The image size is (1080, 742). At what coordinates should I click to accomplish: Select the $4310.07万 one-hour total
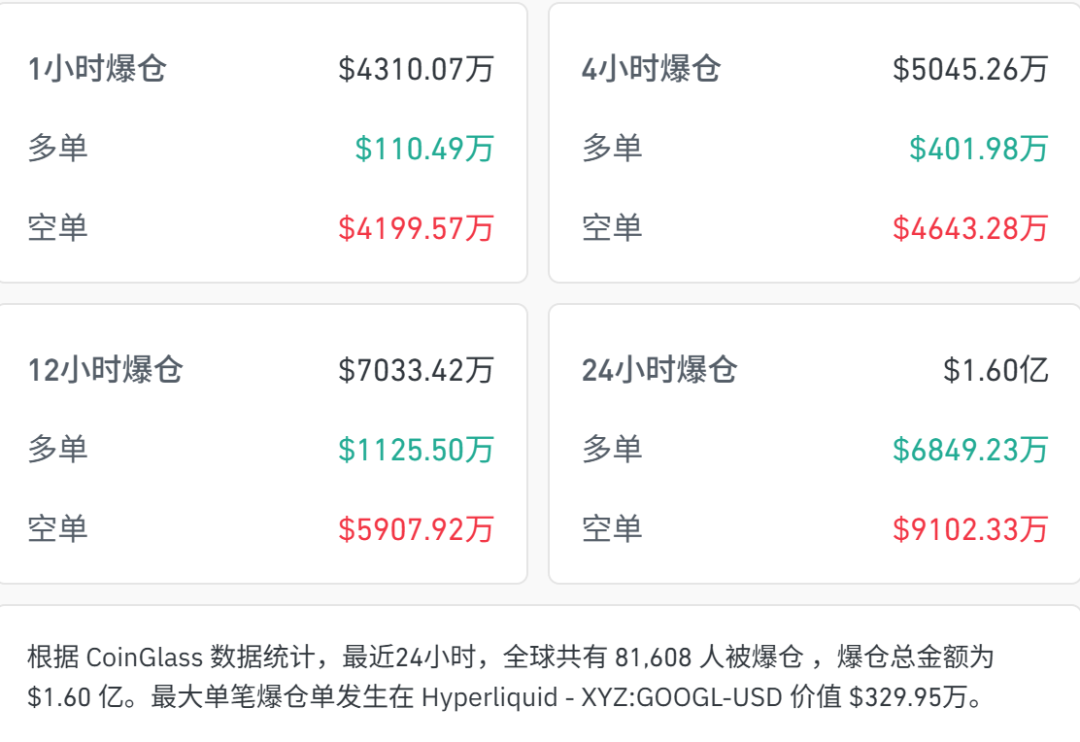tap(416, 69)
